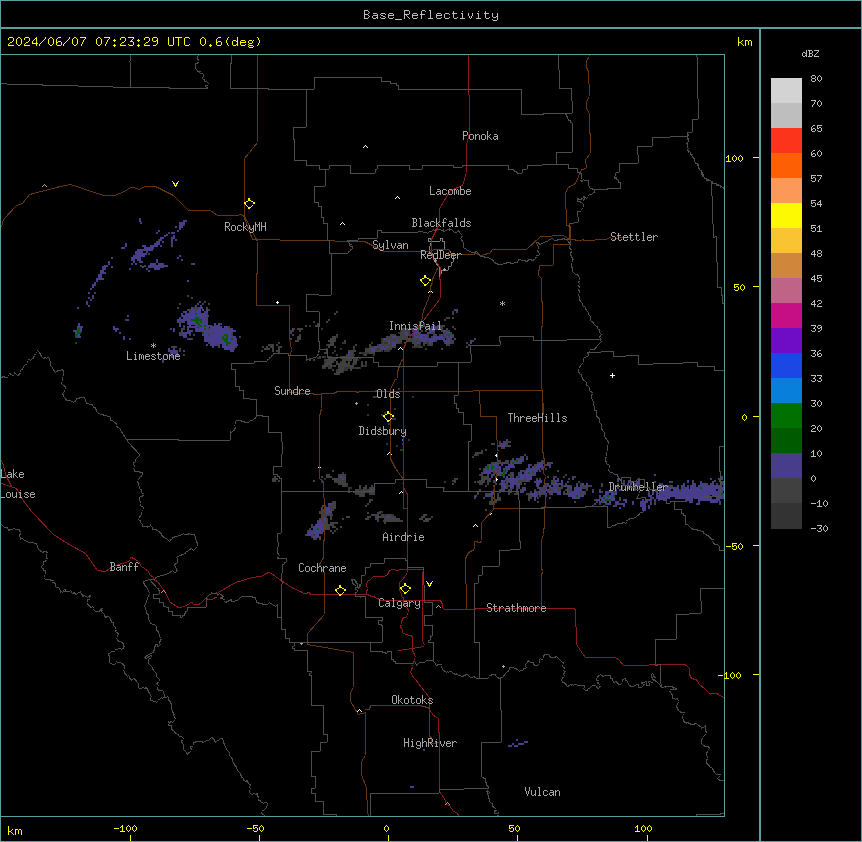The width and height of the screenshot is (862, 842).
Task: Click the white asterisk marker east of Innisfail
Action: [x=502, y=303]
